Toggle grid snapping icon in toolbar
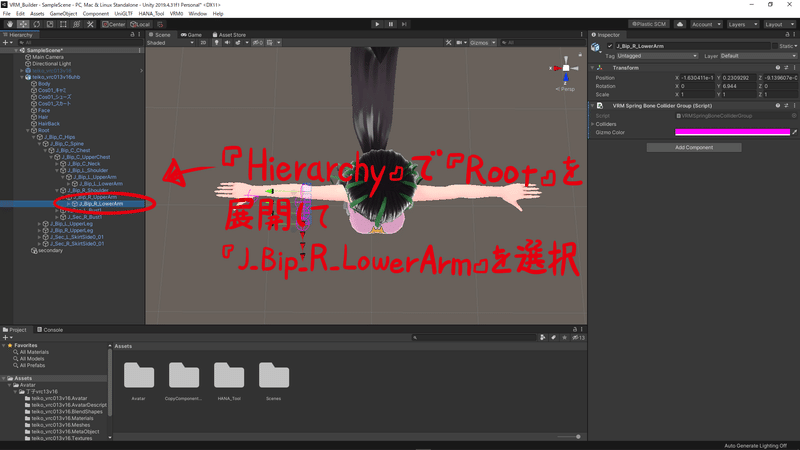This screenshot has width=800, height=450. [160, 24]
